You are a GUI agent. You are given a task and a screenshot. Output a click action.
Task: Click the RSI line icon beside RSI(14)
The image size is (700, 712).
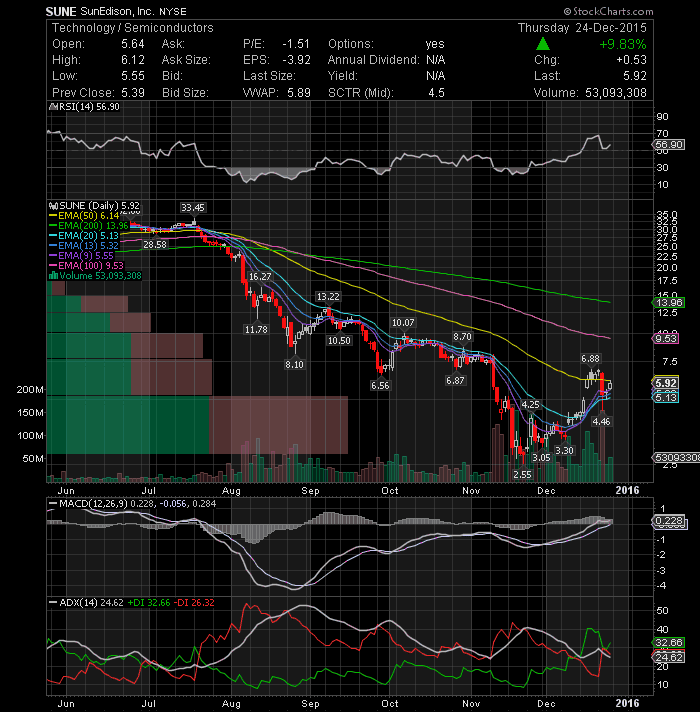pos(53,107)
